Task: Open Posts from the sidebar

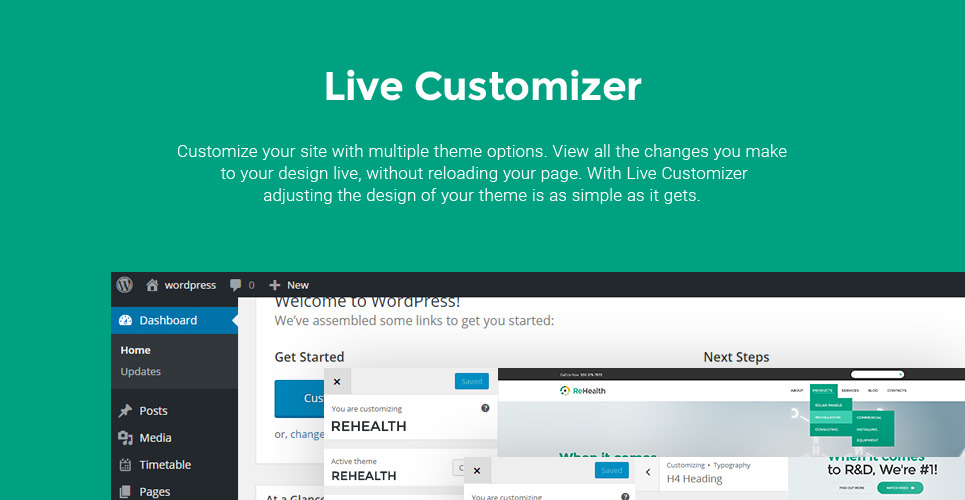Action: coord(153,411)
